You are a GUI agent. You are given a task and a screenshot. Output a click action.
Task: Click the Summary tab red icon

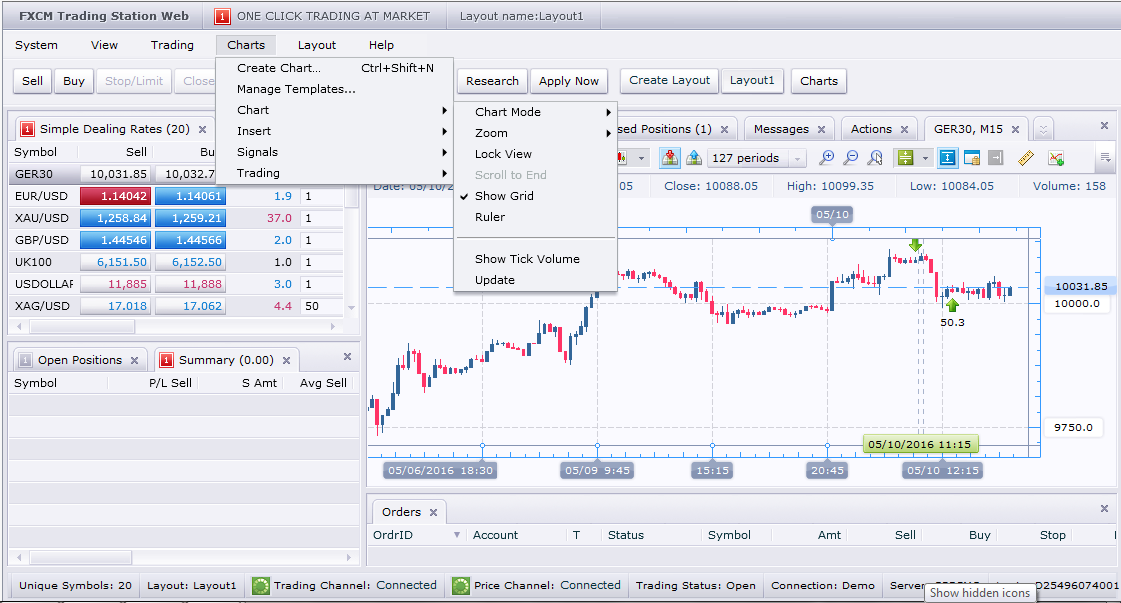pos(166,360)
